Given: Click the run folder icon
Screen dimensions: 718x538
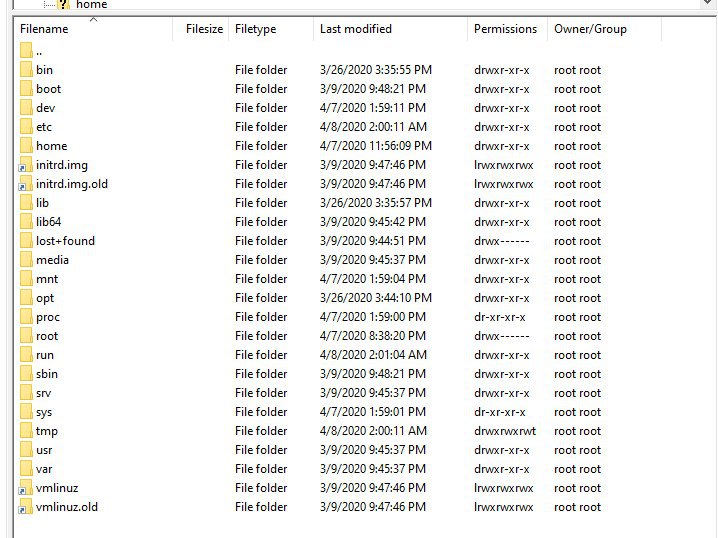Looking at the screenshot, I should coord(26,355).
